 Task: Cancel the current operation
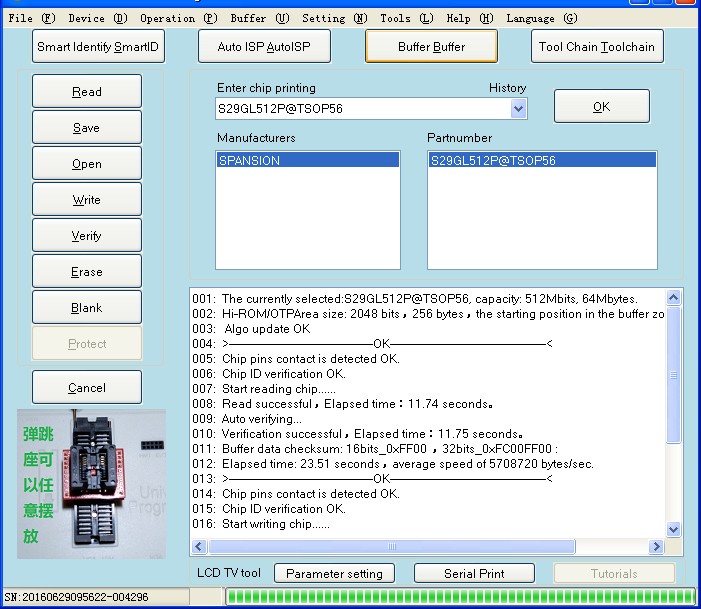point(87,387)
